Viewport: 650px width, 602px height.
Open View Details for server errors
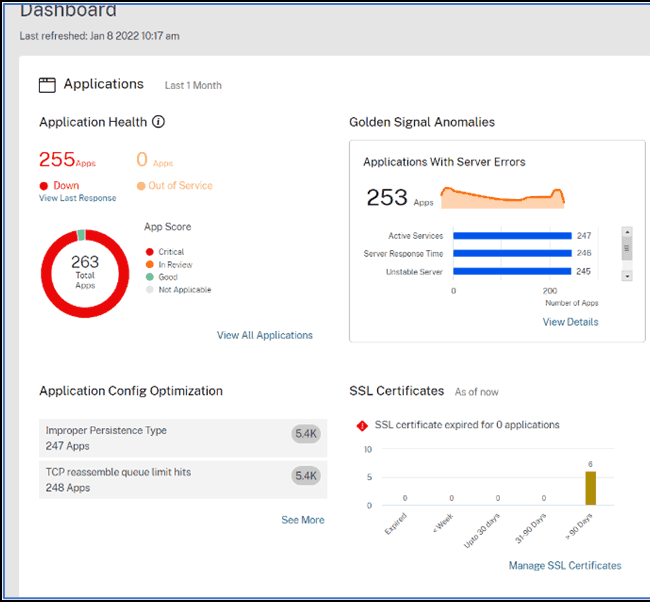(x=570, y=322)
